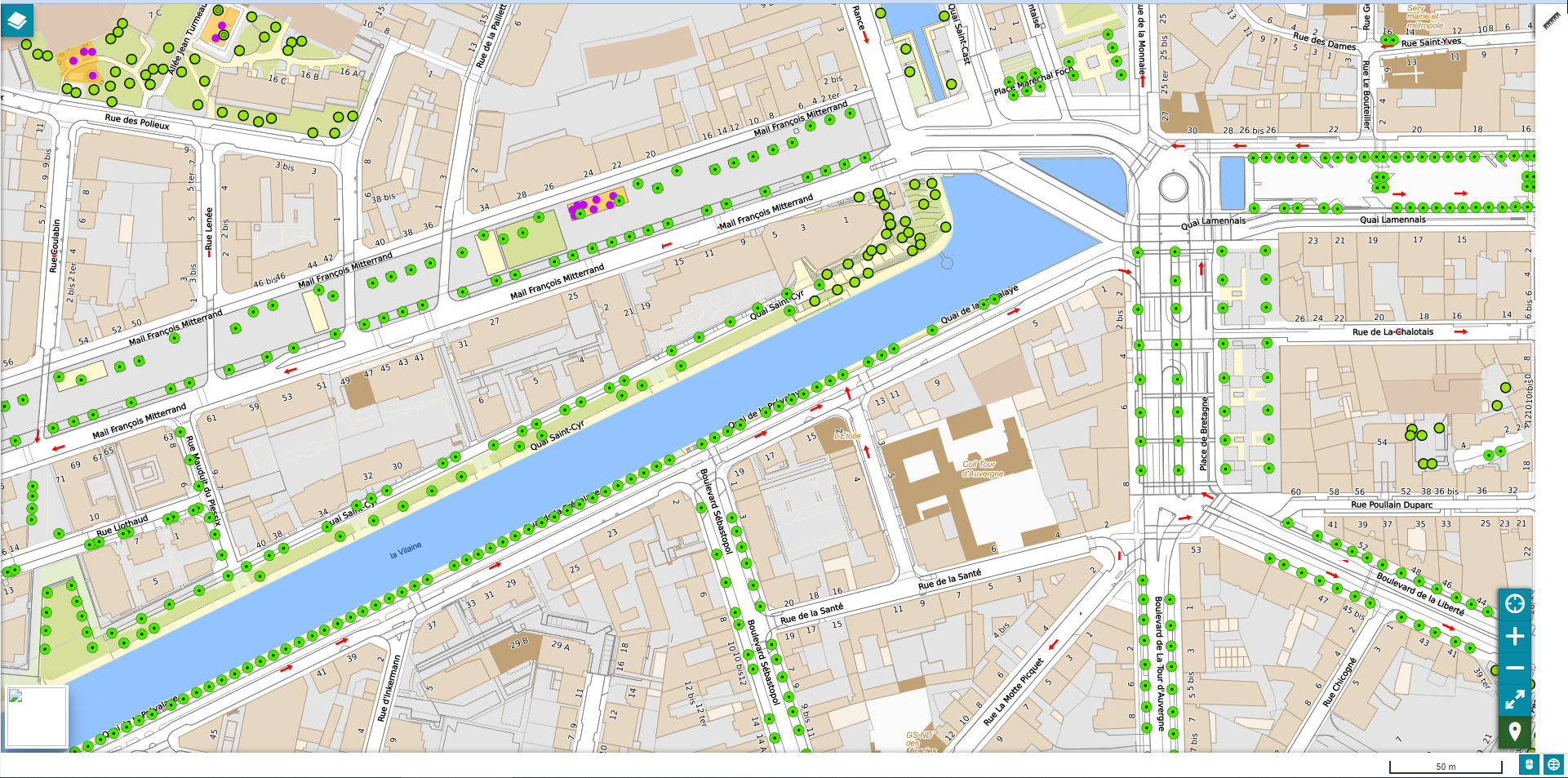Click the "Rue Le Bouteiller" label
Screen dimensions: 1568x778
coord(1366,95)
